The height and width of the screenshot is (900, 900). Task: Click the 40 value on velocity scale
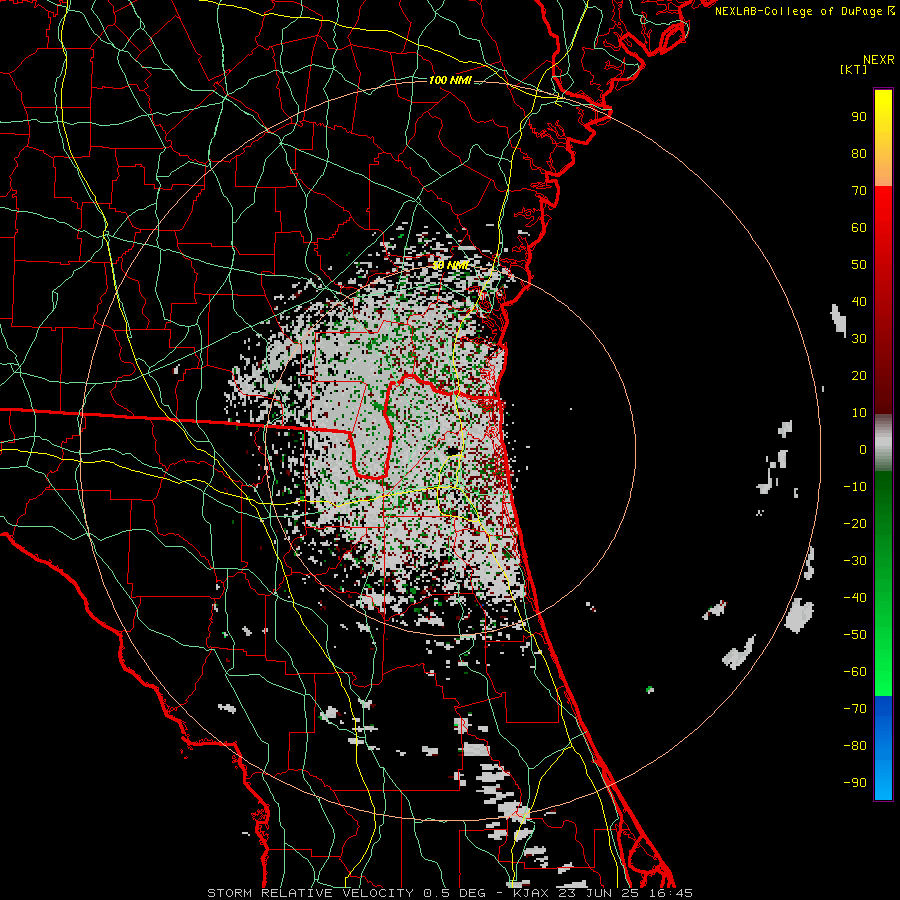pyautogui.click(x=859, y=302)
